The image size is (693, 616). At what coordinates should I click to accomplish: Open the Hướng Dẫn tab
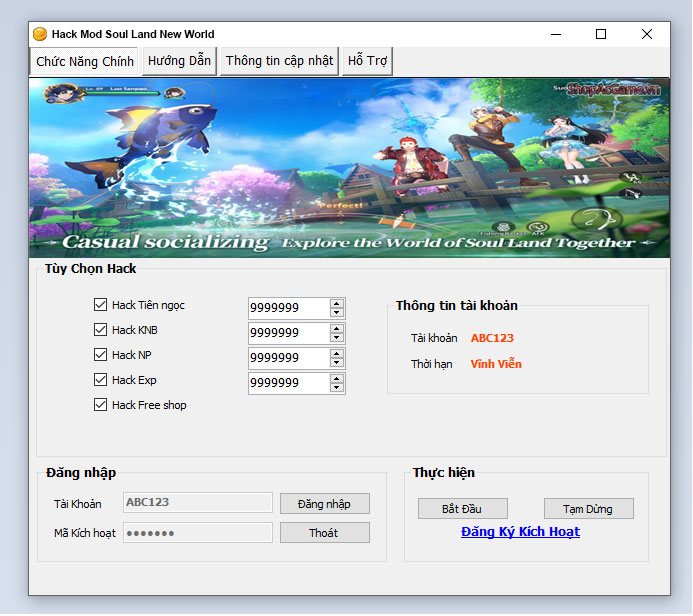tap(179, 61)
